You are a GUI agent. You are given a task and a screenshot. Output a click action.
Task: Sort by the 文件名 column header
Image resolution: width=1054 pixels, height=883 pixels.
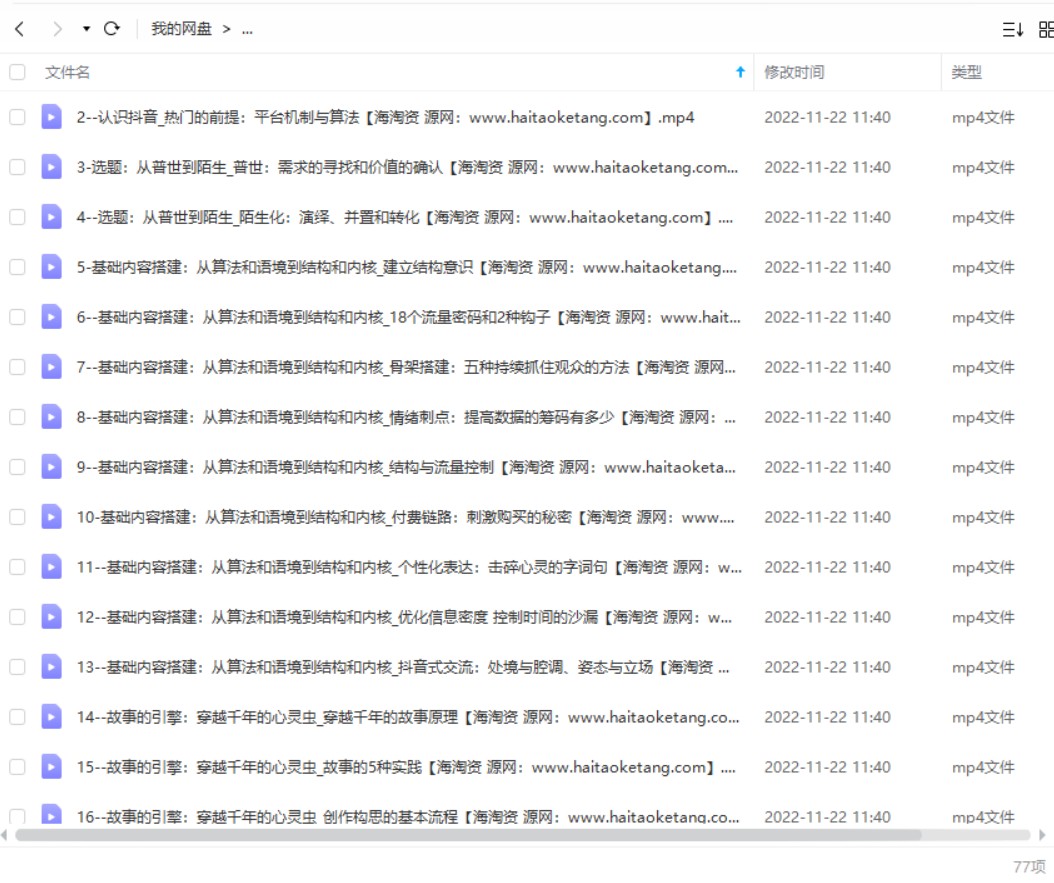[67, 72]
